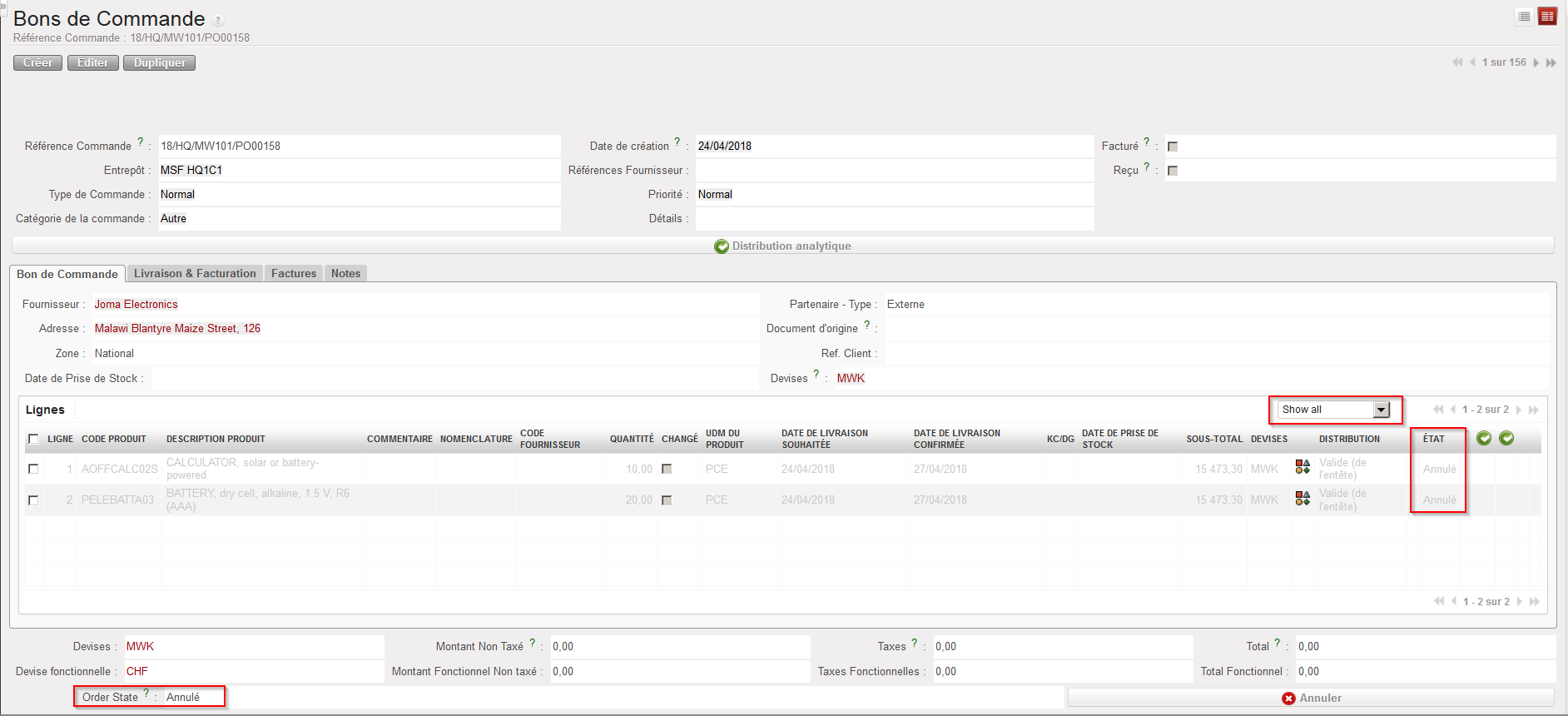The height and width of the screenshot is (716, 1568).
Task: Switch to list view icon
Action: pos(1524,17)
